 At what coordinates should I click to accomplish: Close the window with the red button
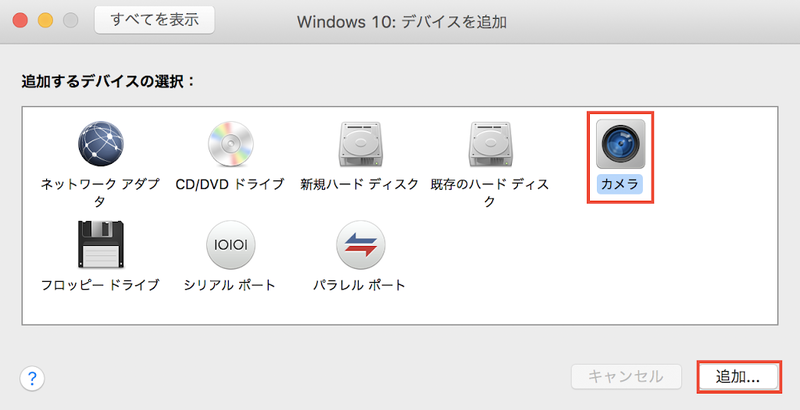click(21, 20)
